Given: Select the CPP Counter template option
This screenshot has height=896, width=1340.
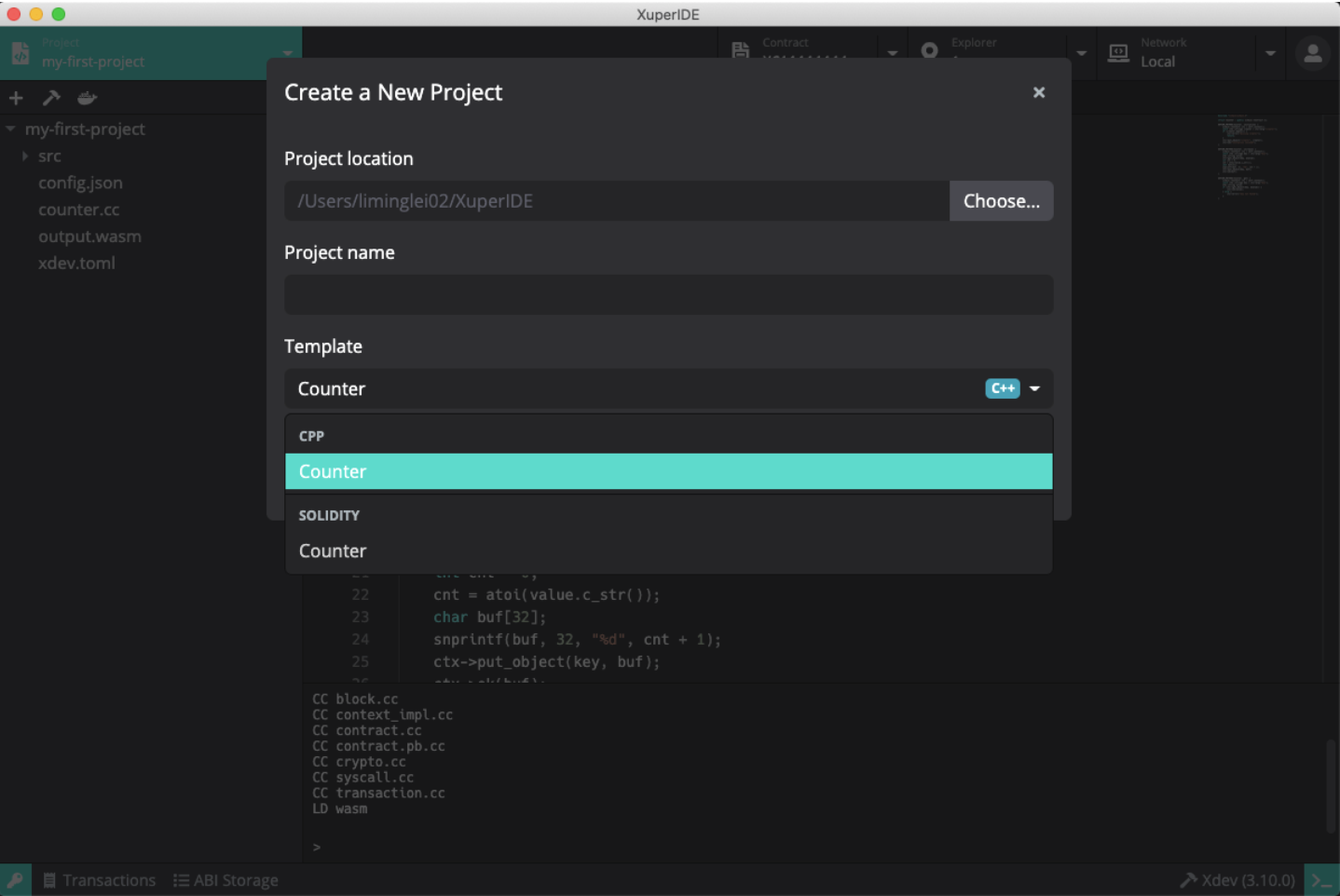Looking at the screenshot, I should [668, 471].
